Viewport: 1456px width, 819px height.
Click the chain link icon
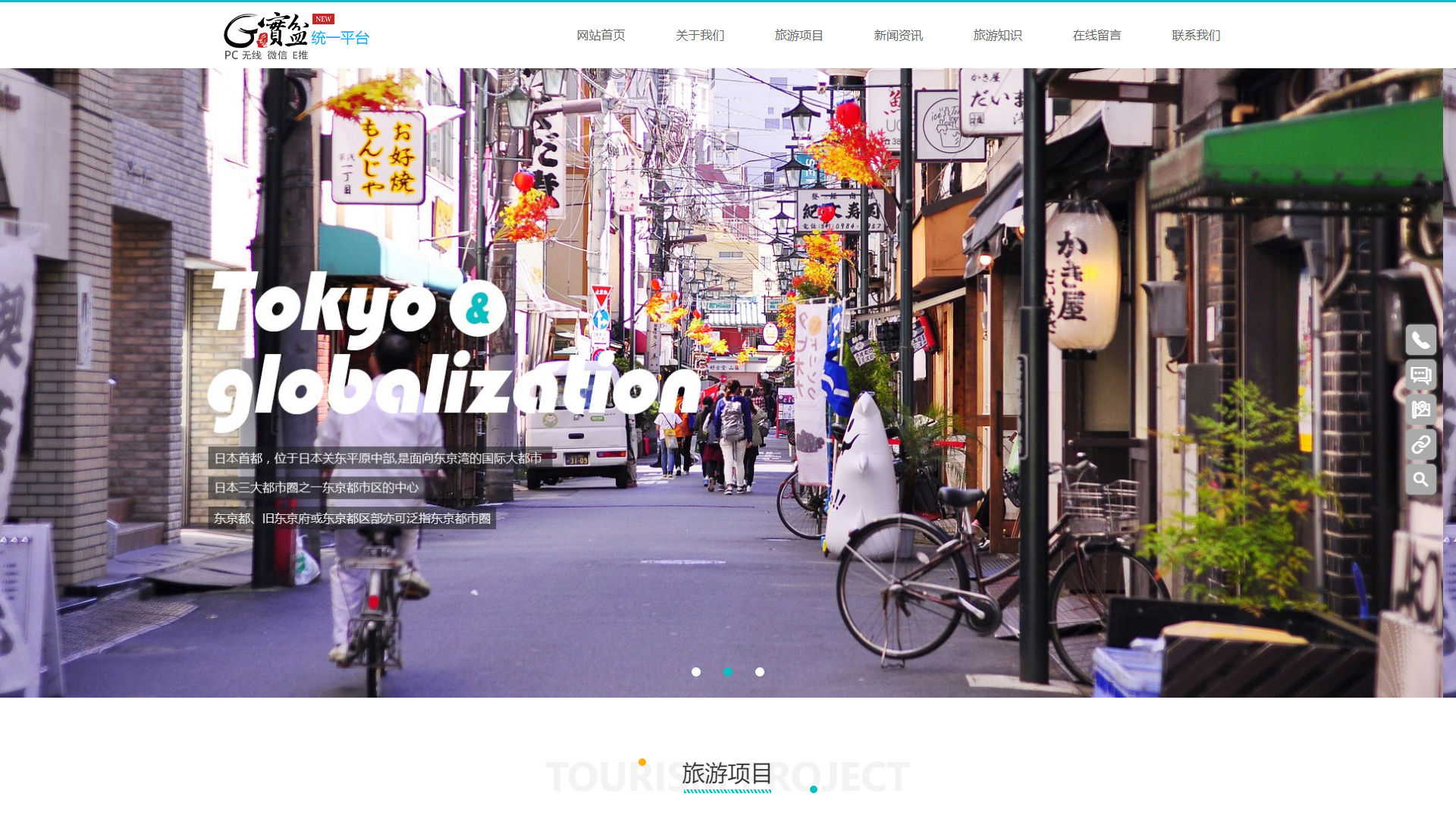point(1420,444)
